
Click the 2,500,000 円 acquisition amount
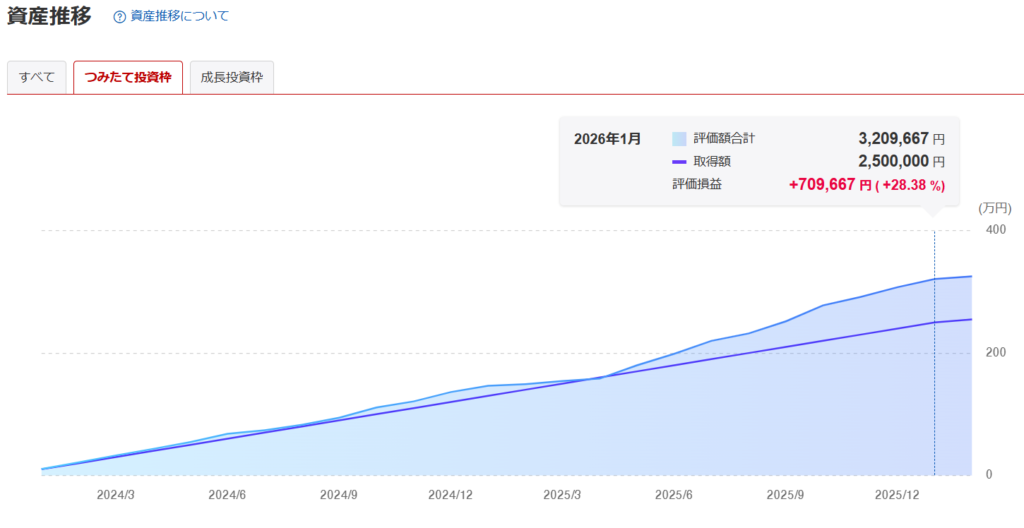[901, 161]
